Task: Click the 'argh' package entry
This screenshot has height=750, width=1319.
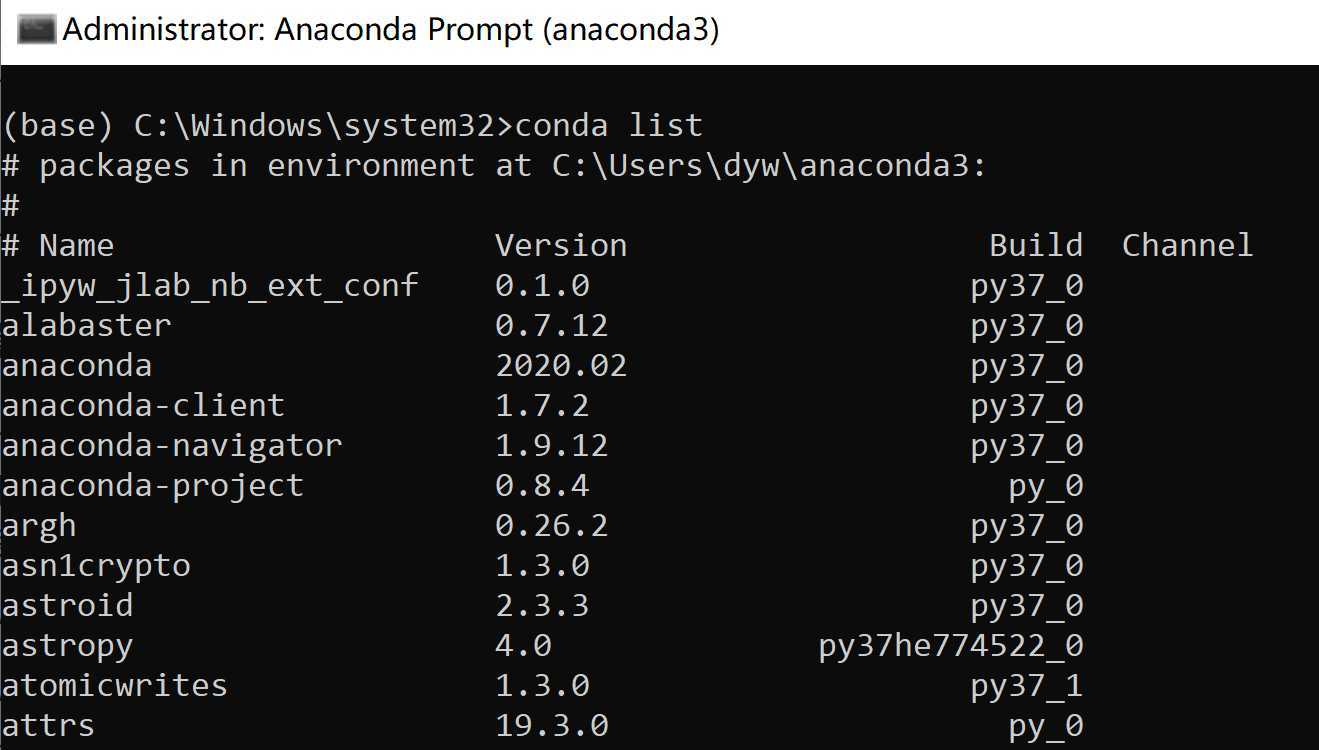Action: [x=39, y=526]
